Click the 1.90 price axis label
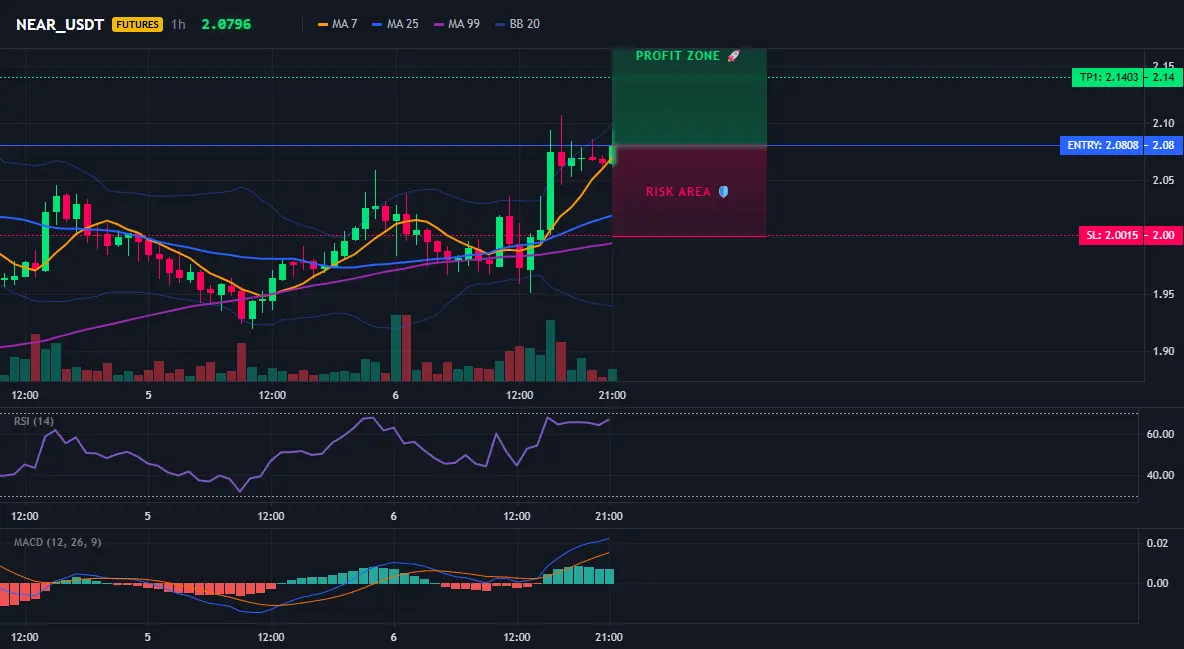This screenshot has height=649, width=1184. (x=1163, y=351)
